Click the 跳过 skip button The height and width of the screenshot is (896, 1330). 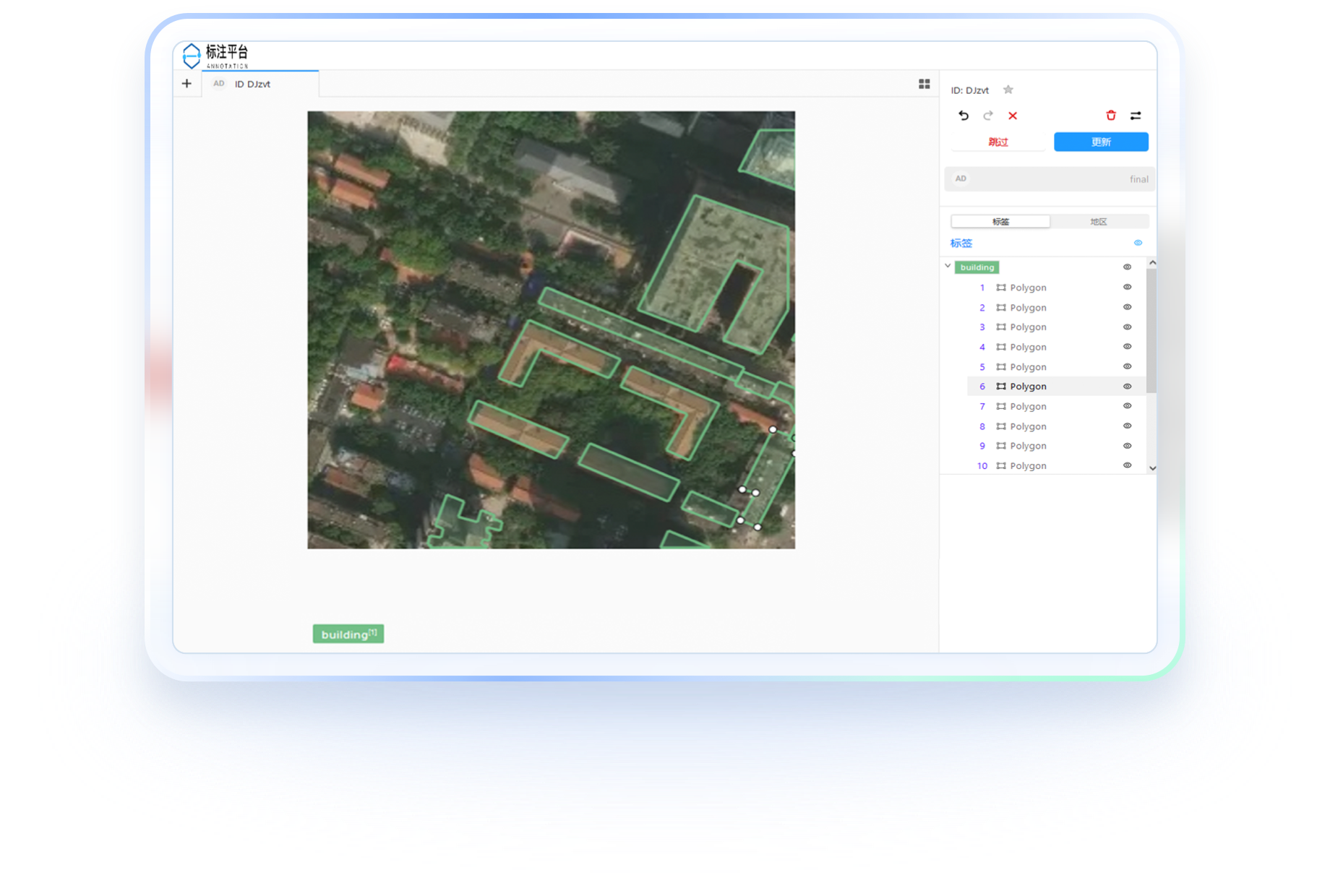coord(998,142)
